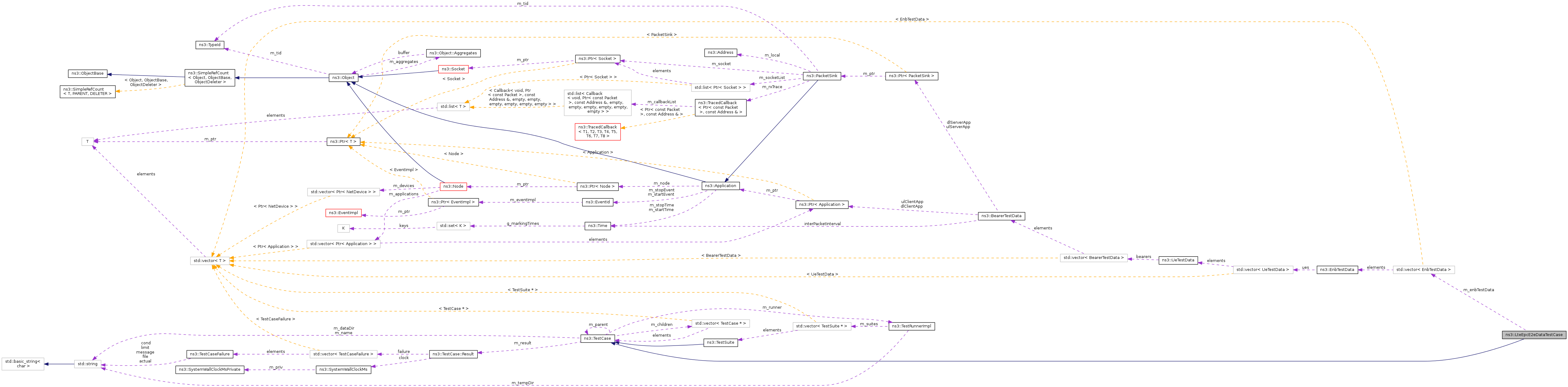Click SimpleRefCount< T, PARENT, DELETER > node

coord(88,92)
